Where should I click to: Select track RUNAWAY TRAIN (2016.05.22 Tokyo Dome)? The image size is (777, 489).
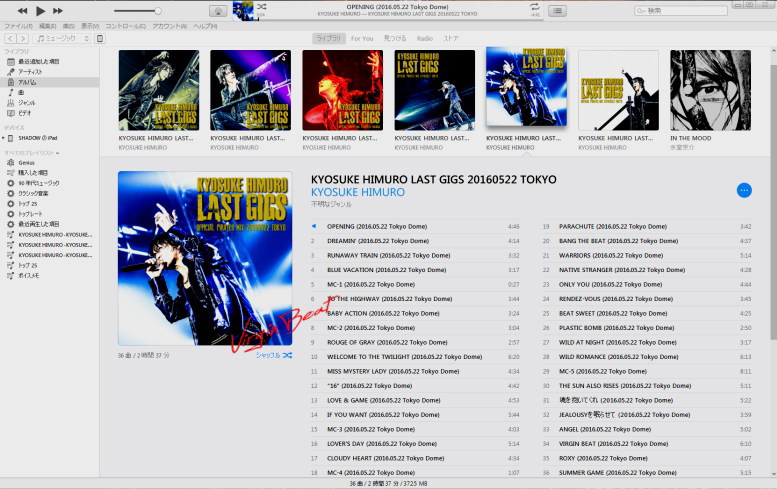tap(415, 256)
